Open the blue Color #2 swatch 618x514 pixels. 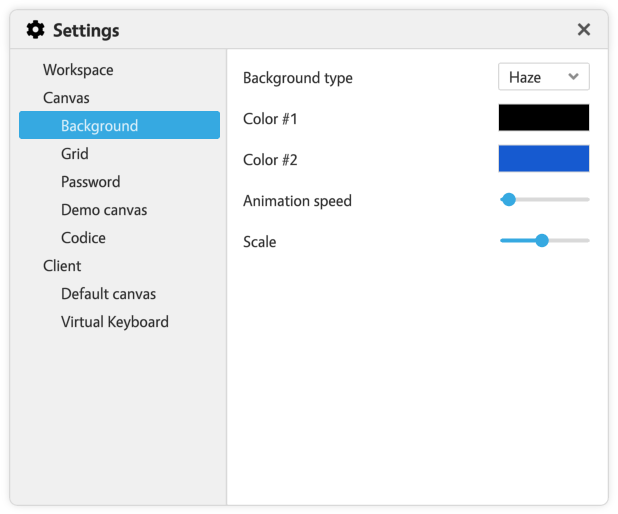tap(544, 159)
